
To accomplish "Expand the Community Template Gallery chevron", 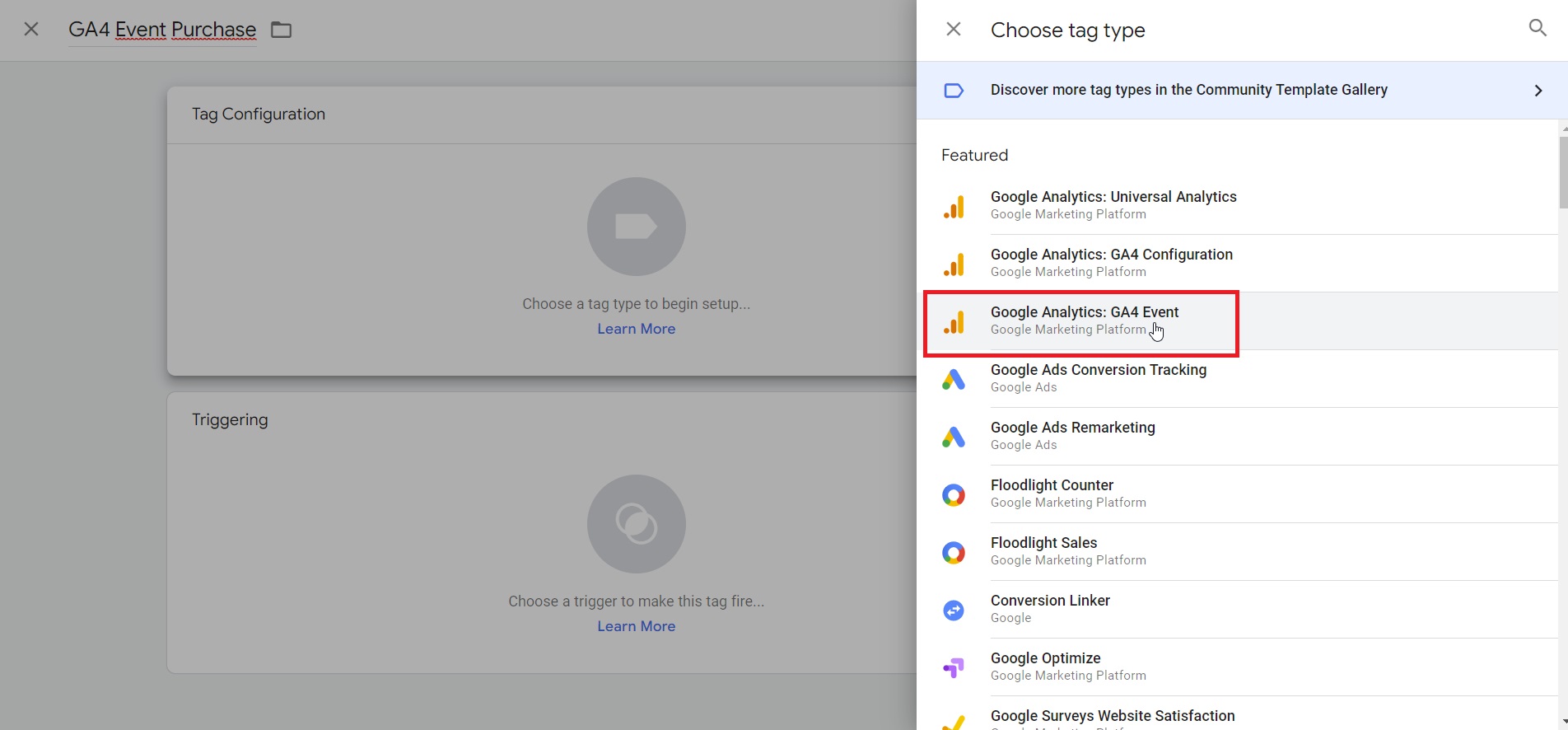I will [1538, 91].
